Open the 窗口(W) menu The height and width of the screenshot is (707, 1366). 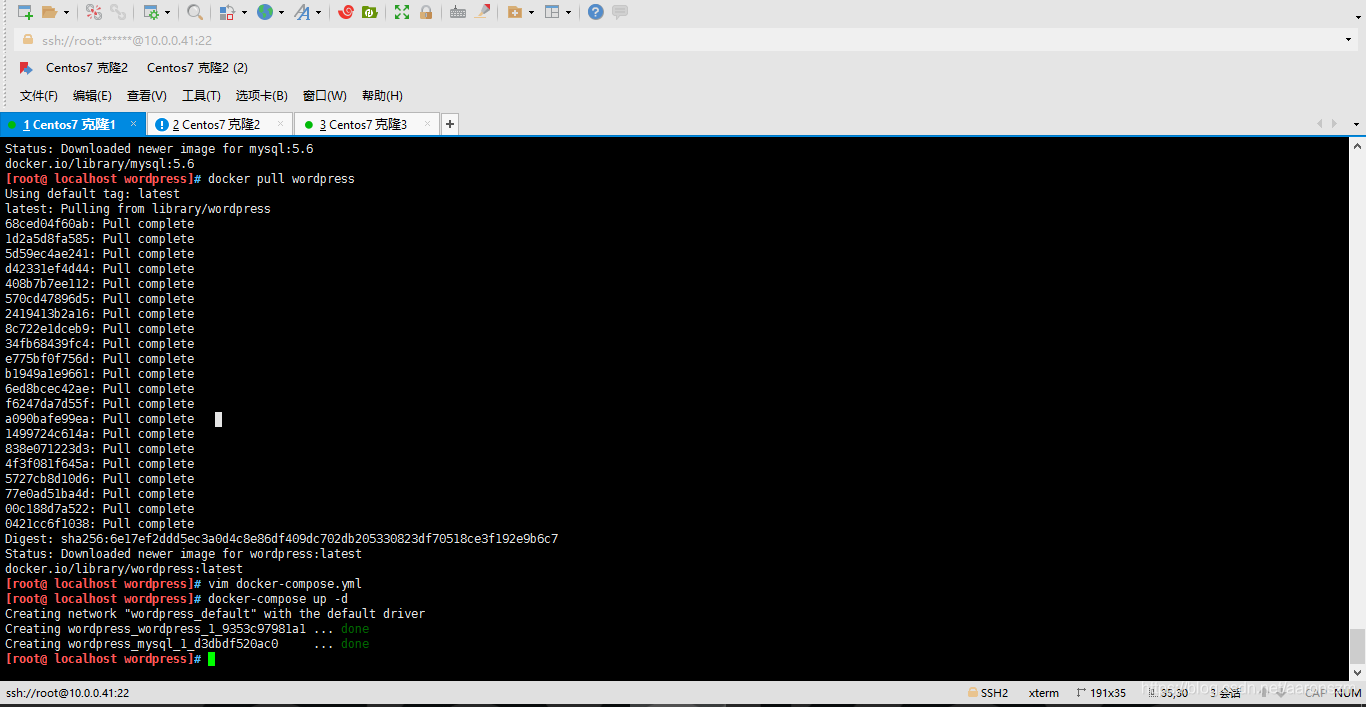click(x=325, y=96)
